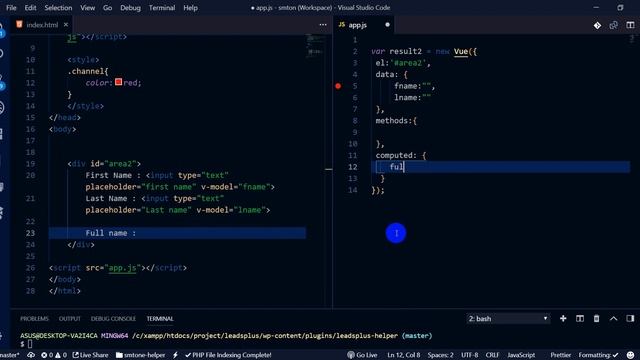Select the Terminal panel tab

tap(160, 319)
